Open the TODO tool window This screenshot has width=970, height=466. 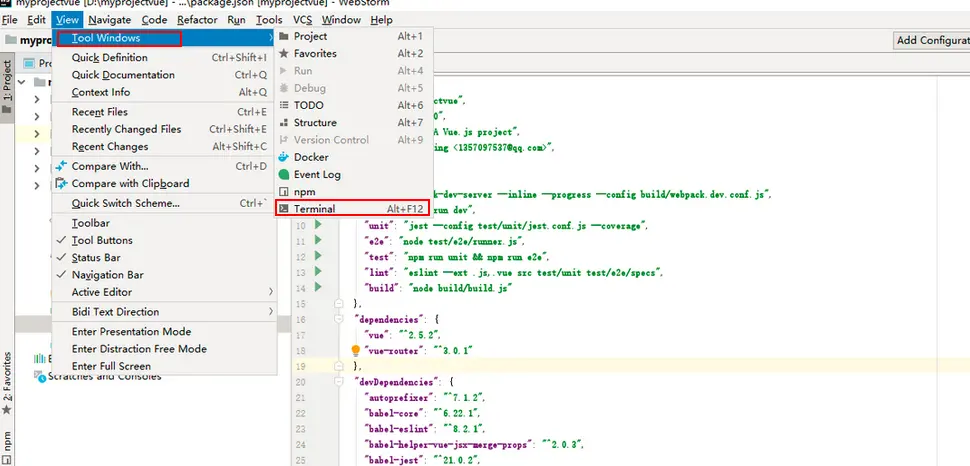(353, 105)
